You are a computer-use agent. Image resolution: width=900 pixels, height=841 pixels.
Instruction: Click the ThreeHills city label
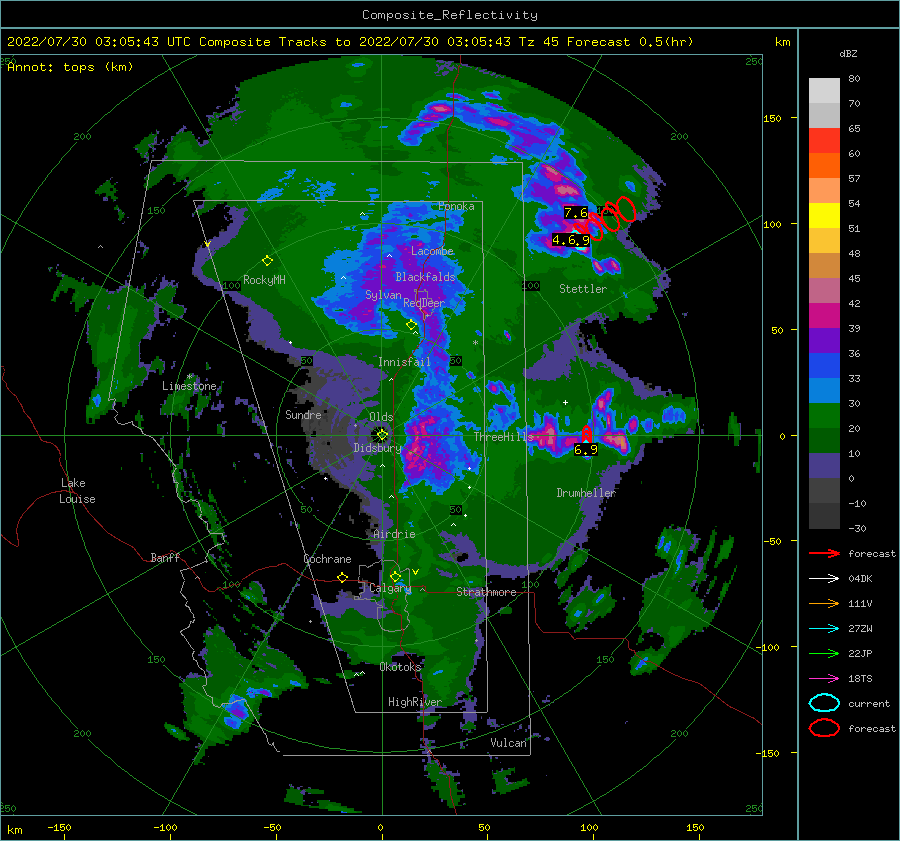pos(503,437)
